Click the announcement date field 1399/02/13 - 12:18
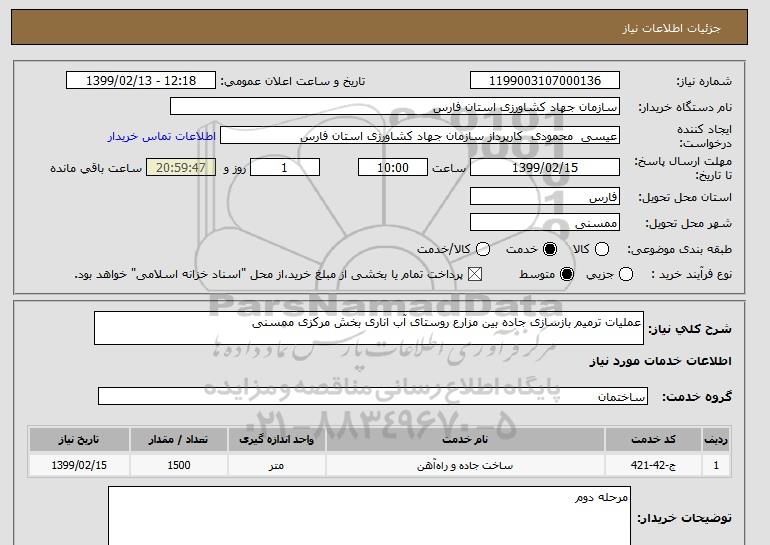This screenshot has width=770, height=545. coord(141,81)
